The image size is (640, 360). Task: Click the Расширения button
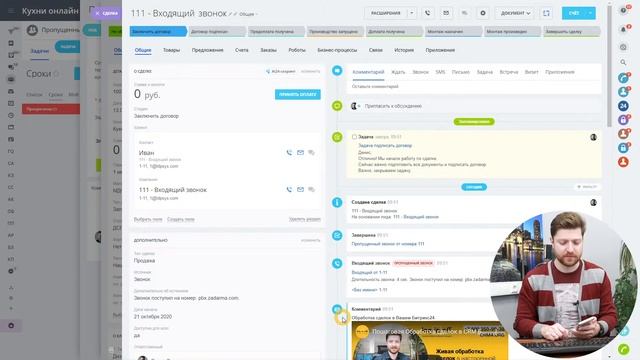(x=386, y=13)
